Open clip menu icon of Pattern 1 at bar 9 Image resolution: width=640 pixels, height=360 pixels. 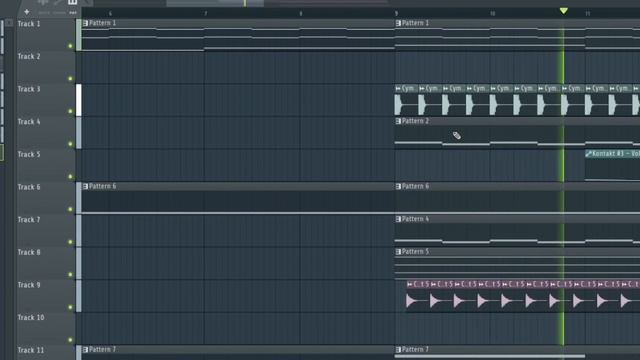click(x=398, y=23)
